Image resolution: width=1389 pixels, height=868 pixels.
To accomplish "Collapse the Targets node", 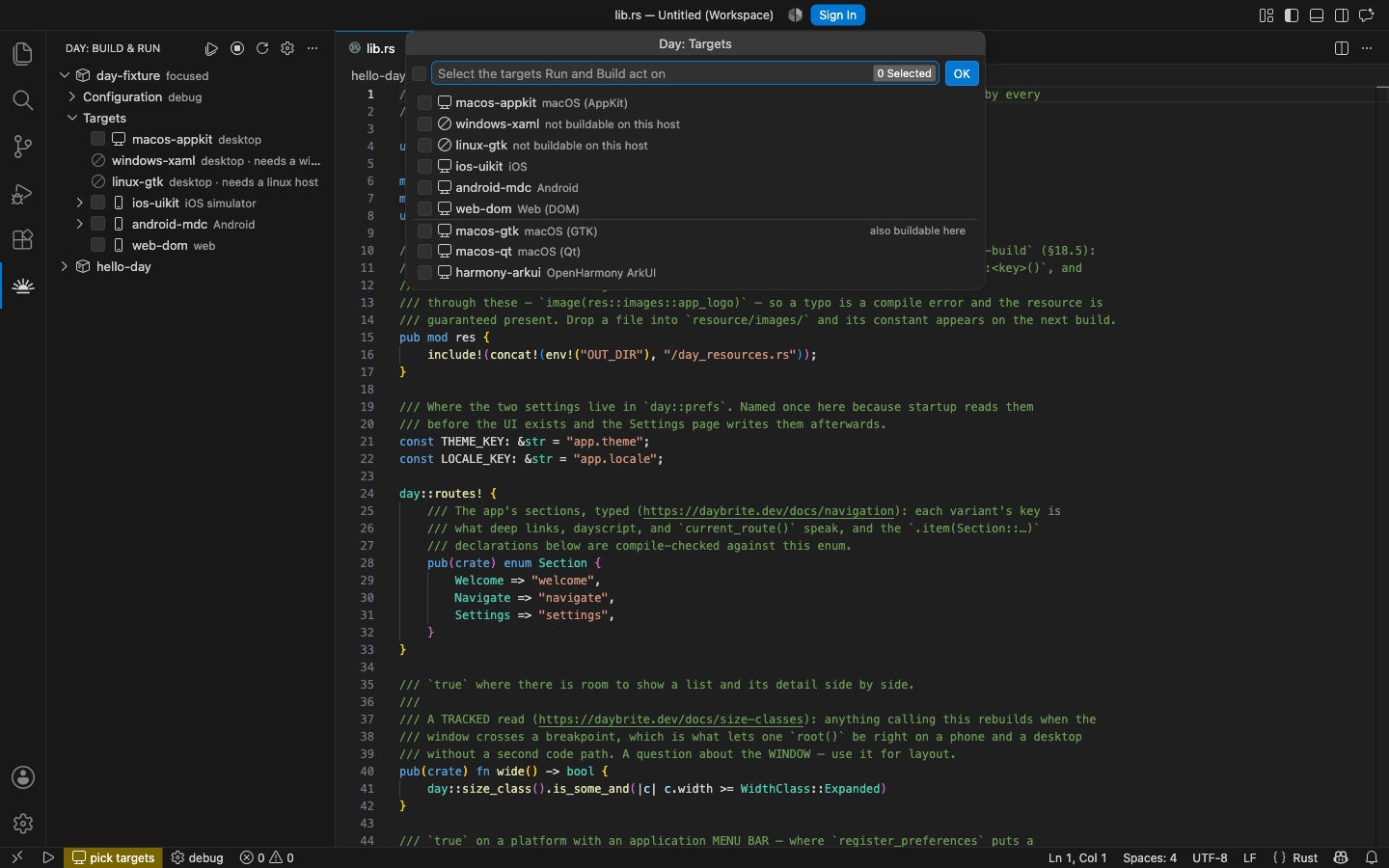I will pyautogui.click(x=72, y=118).
